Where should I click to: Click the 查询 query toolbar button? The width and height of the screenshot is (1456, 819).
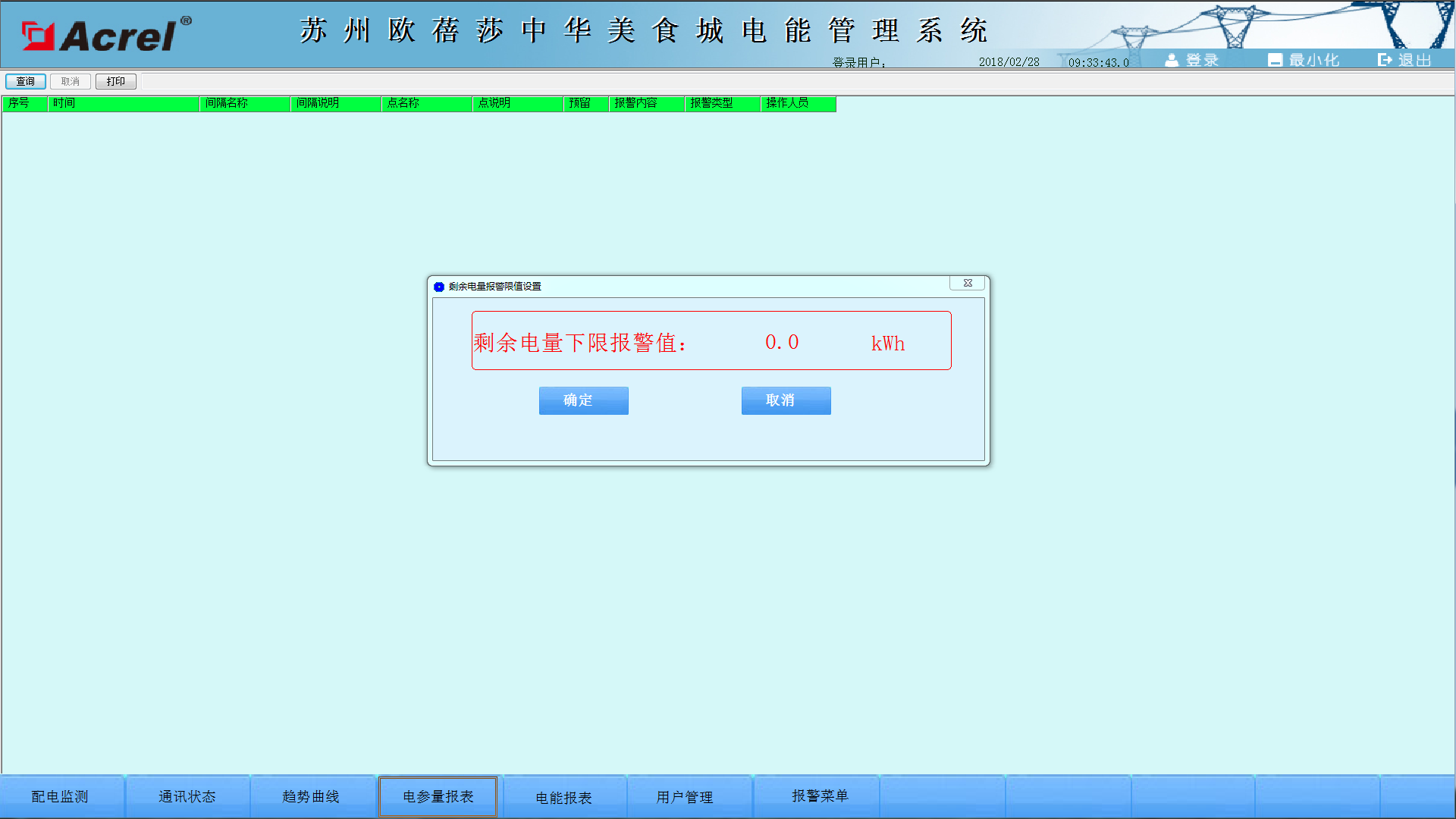(x=26, y=81)
